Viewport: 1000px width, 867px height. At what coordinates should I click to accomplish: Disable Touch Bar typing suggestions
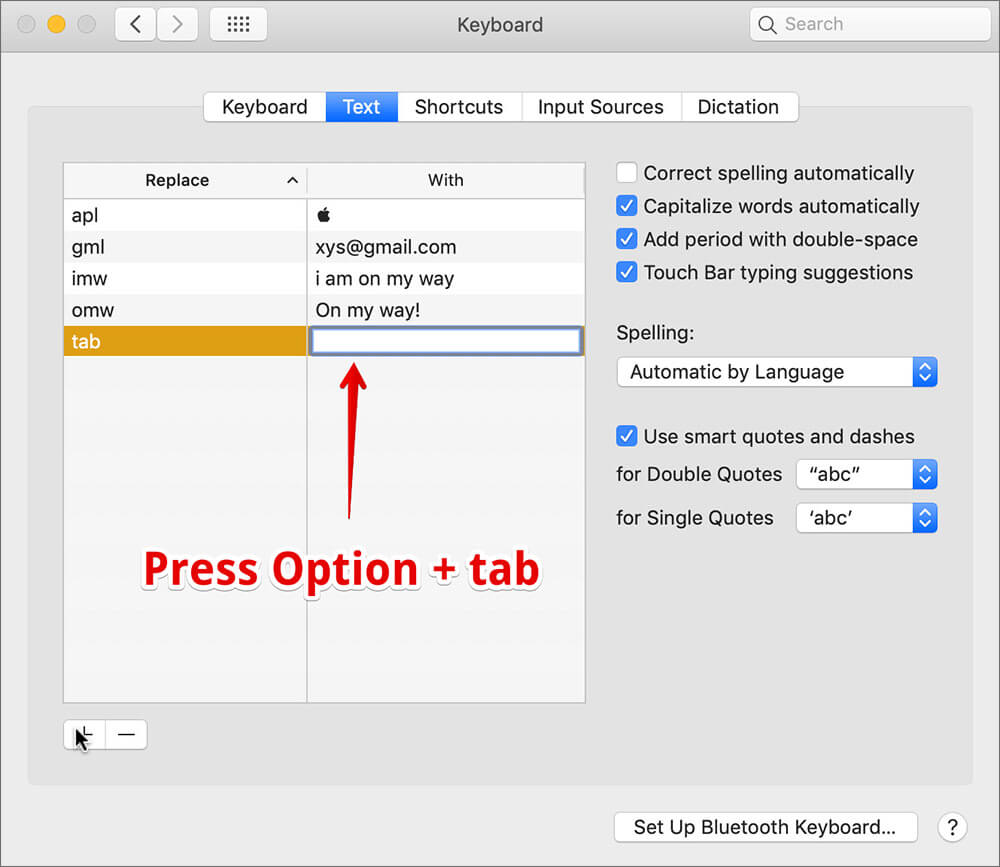pos(626,272)
